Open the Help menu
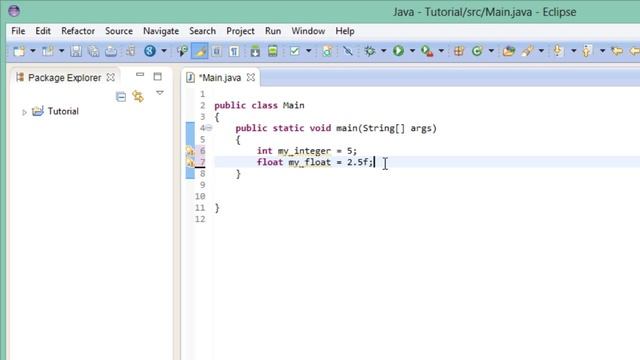640x360 pixels. (x=345, y=31)
